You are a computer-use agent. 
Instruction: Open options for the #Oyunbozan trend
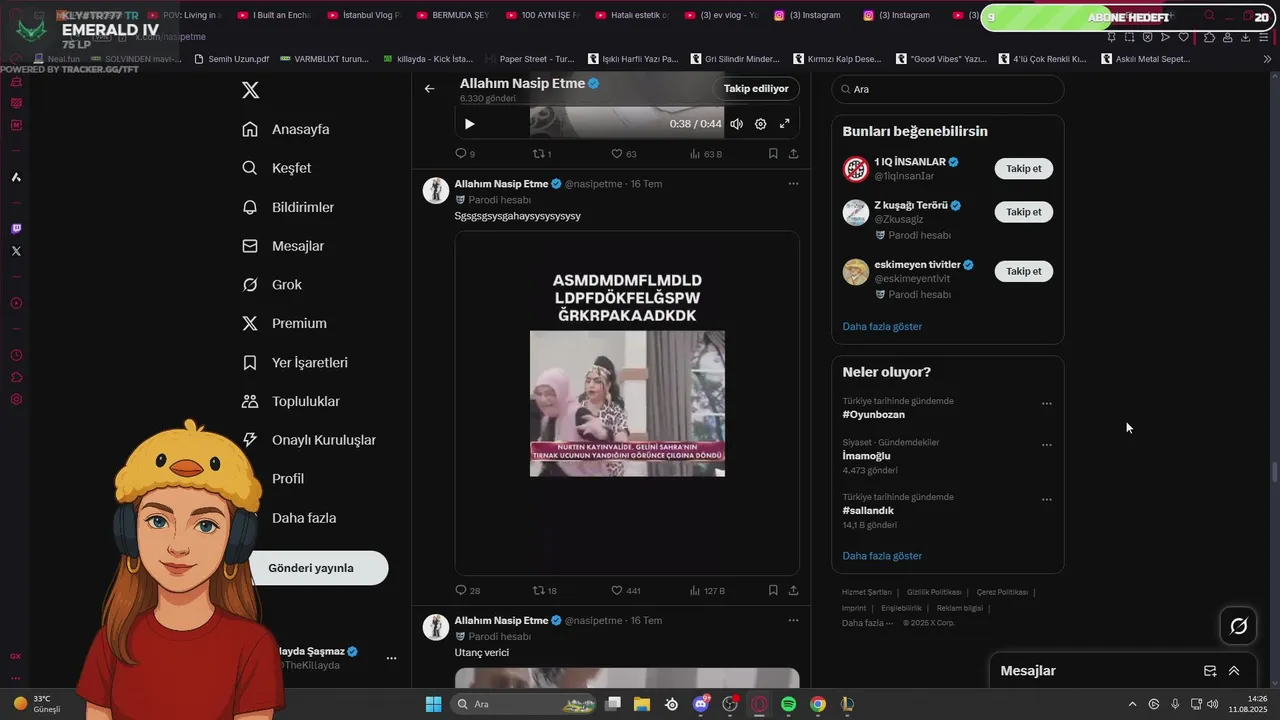(1046, 404)
